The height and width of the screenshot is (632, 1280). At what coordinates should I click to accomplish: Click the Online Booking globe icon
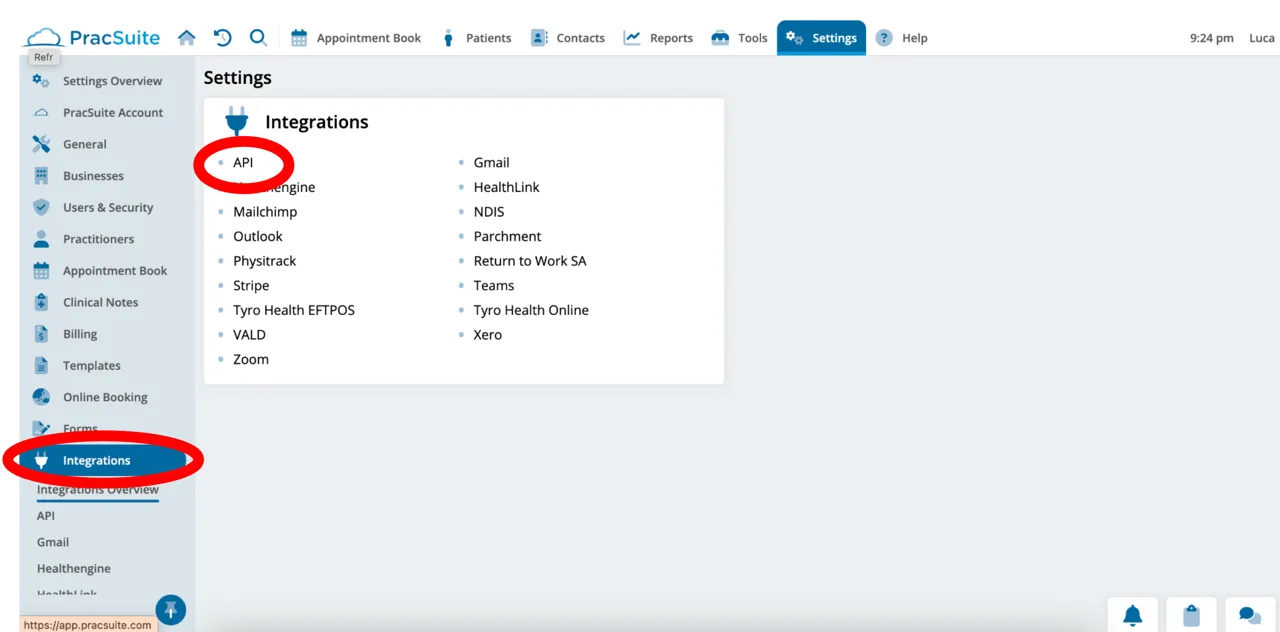41,397
